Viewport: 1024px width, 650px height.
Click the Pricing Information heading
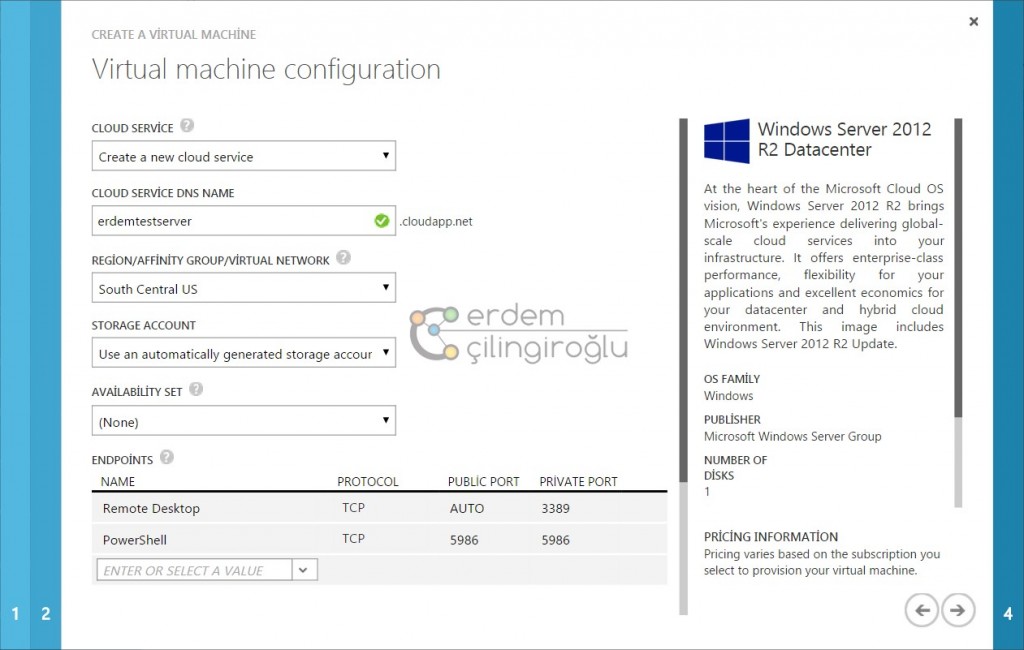pos(771,537)
